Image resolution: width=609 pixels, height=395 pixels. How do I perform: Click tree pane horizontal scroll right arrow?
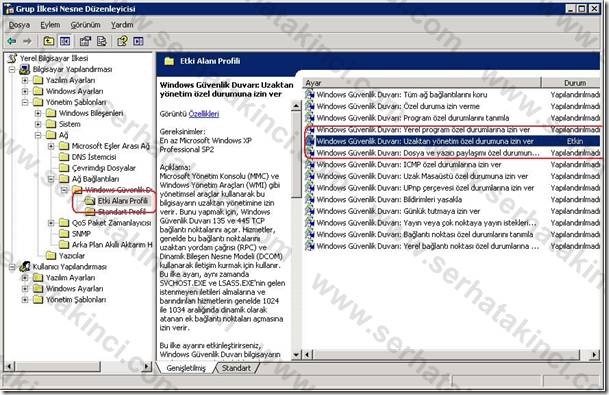(147, 366)
